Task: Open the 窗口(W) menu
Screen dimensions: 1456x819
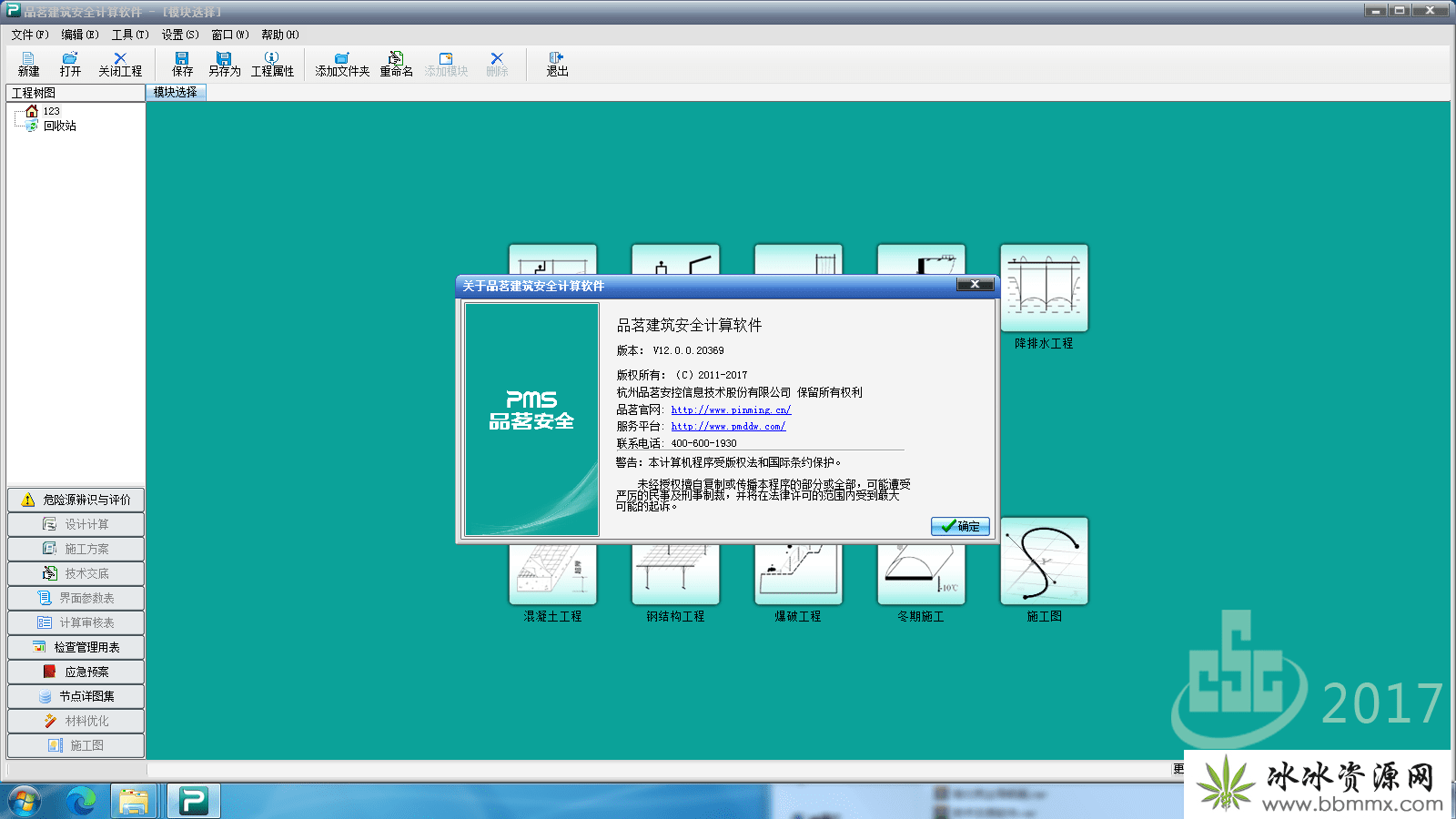Action: point(230,35)
